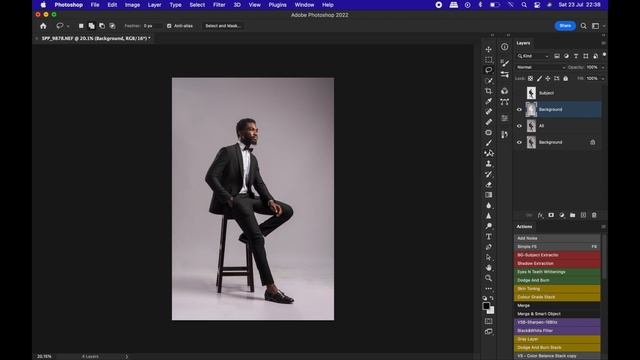Run the Skin Toning action
Image resolution: width=640 pixels, height=360 pixels.
[x=557, y=289]
